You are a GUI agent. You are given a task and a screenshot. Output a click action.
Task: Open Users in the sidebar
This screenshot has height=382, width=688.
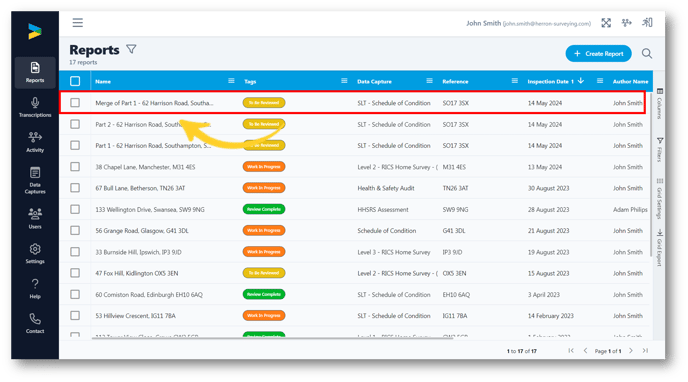click(35, 218)
